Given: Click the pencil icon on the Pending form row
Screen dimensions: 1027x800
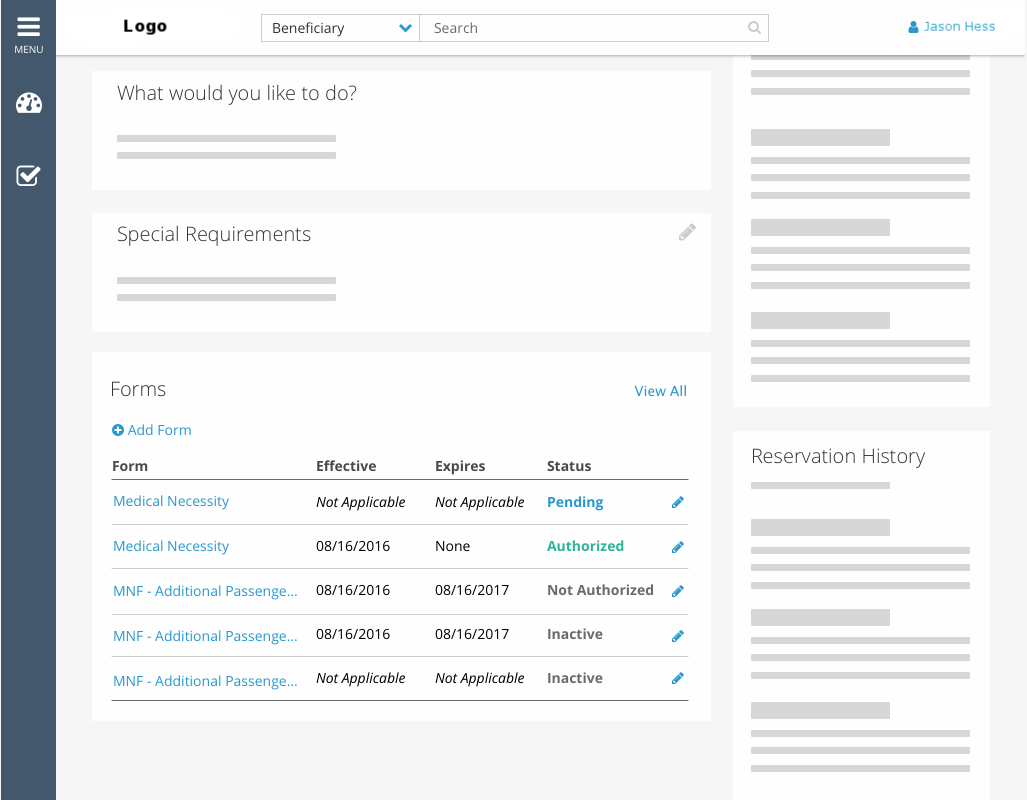Looking at the screenshot, I should (678, 502).
